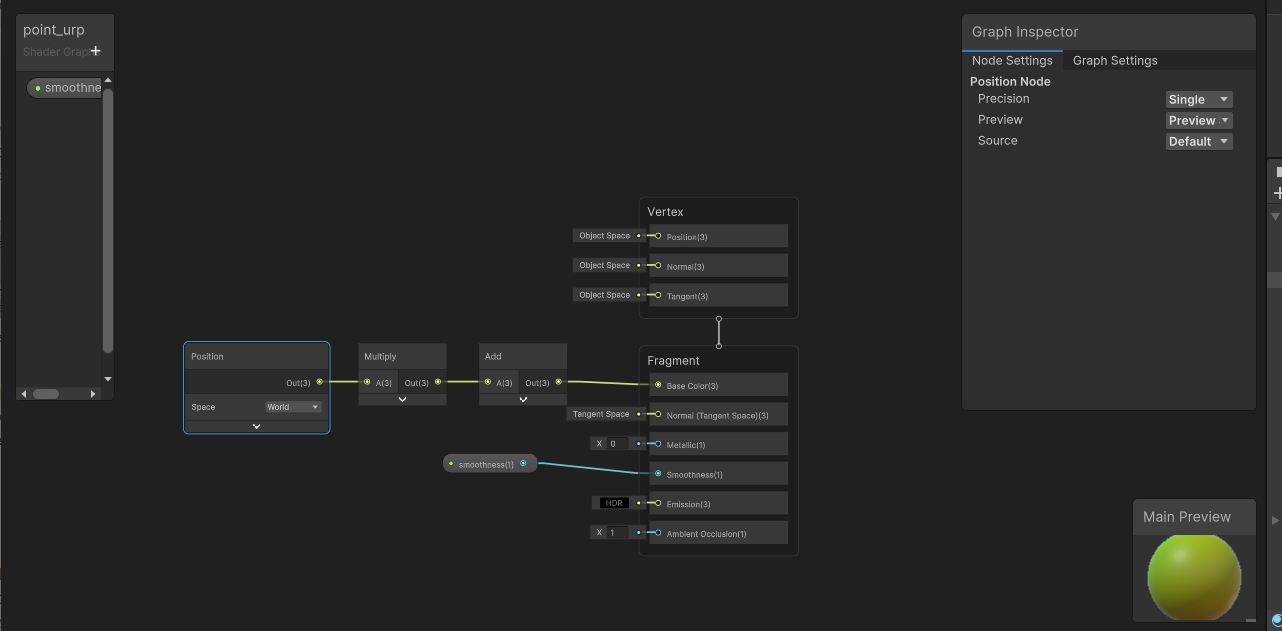Select the smoothness property in the Blackboard
Viewport: 1282px width, 631px height.
70,88
